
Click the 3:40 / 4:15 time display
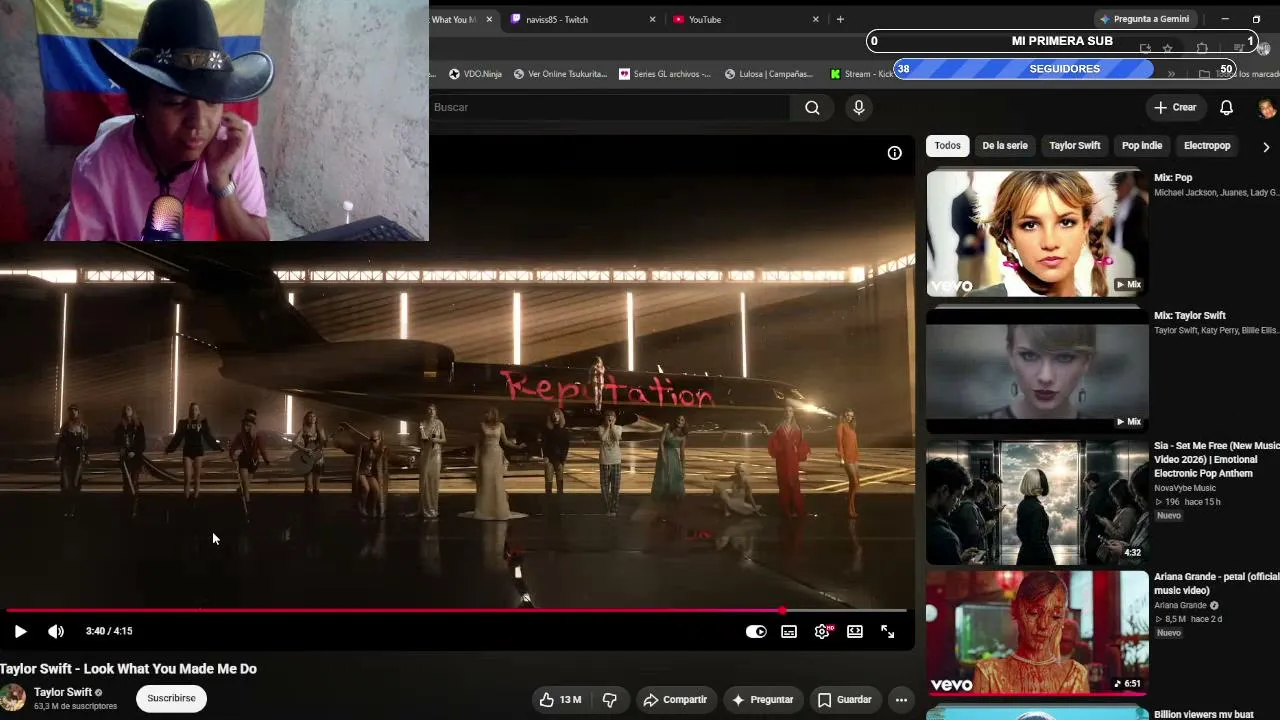[x=109, y=631]
